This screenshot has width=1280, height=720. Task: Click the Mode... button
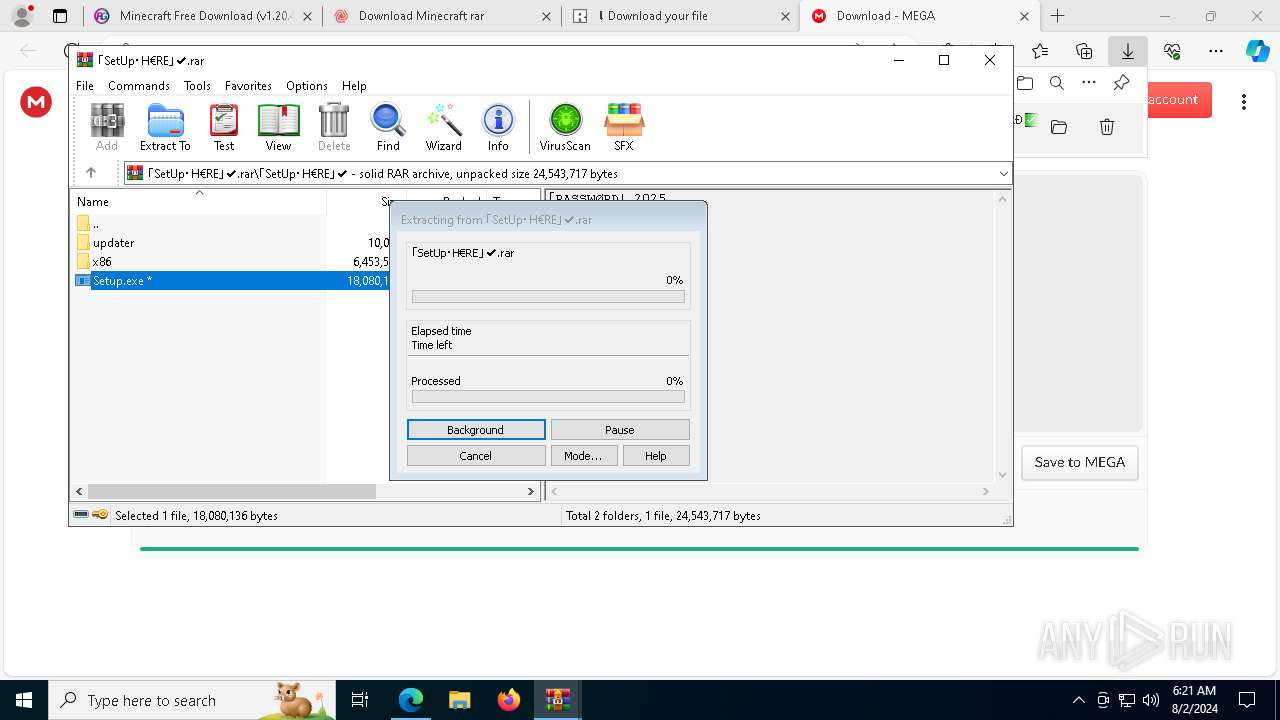coord(583,456)
